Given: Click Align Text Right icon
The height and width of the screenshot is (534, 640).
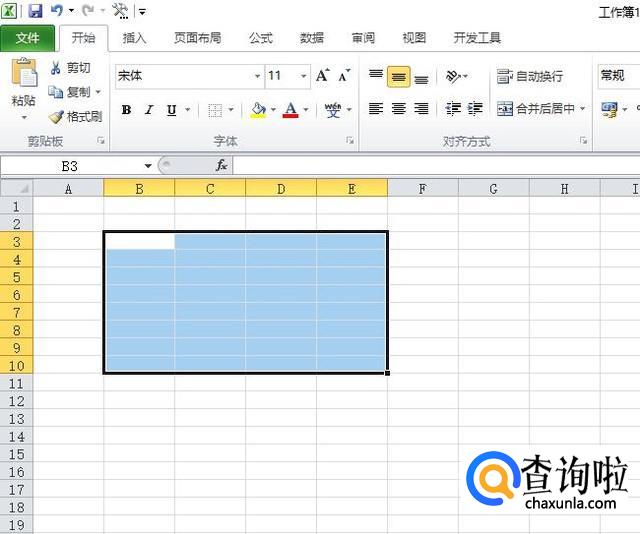Looking at the screenshot, I should point(421,109).
